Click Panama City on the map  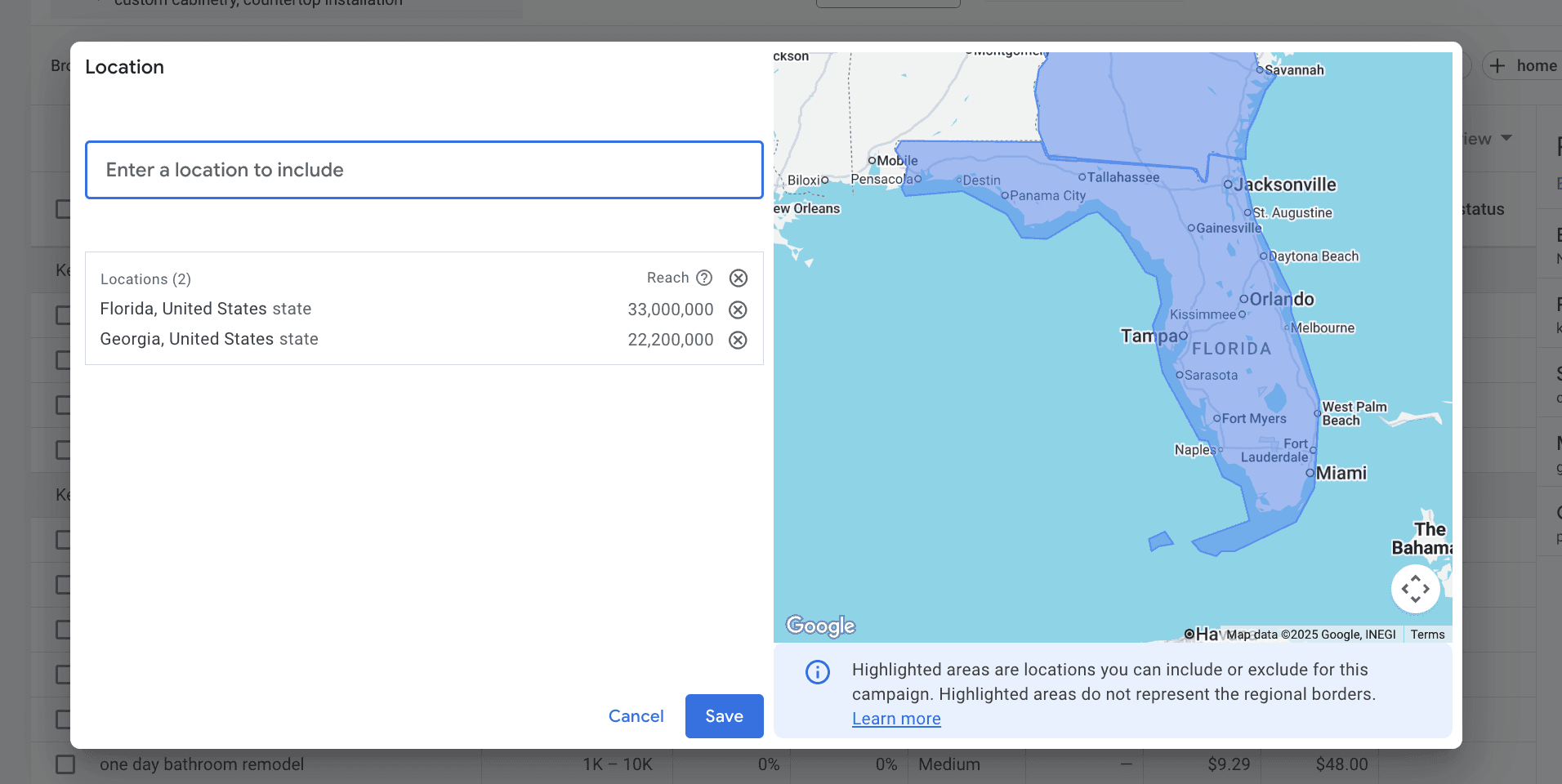tap(1047, 196)
